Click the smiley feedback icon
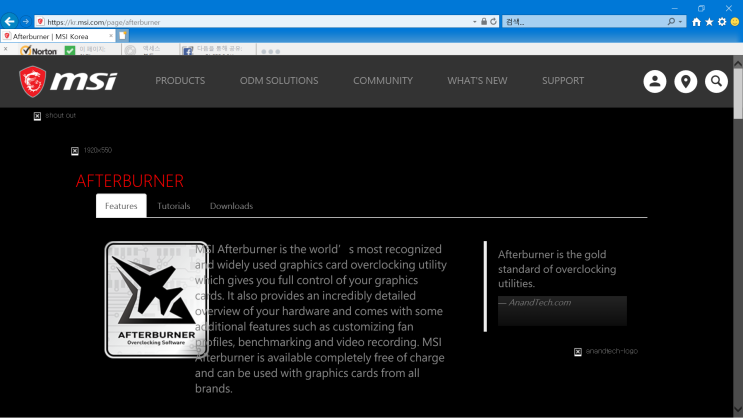 (x=735, y=22)
